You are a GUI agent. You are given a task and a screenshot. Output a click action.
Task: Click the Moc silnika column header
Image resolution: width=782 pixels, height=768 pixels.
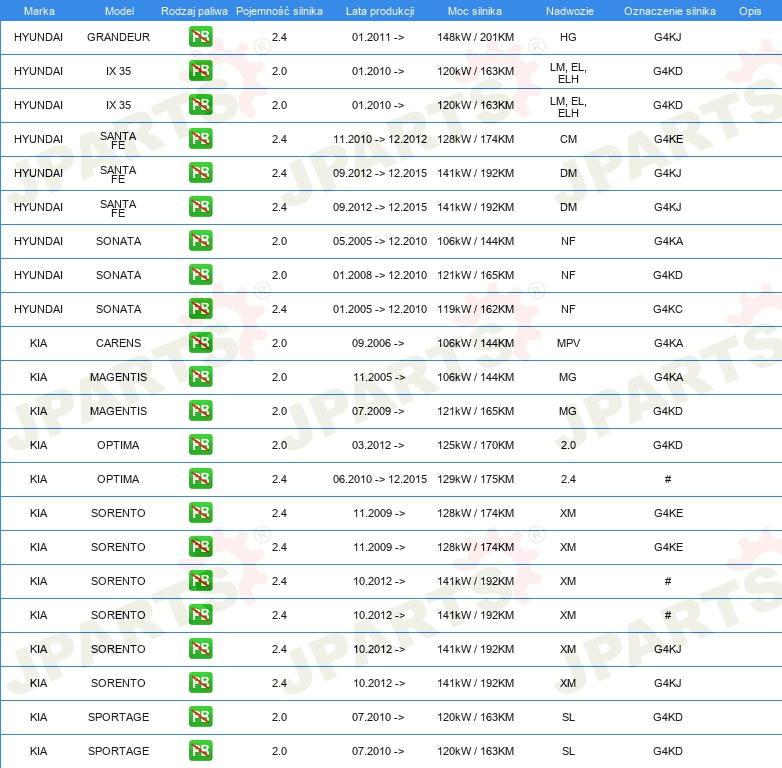click(x=475, y=10)
